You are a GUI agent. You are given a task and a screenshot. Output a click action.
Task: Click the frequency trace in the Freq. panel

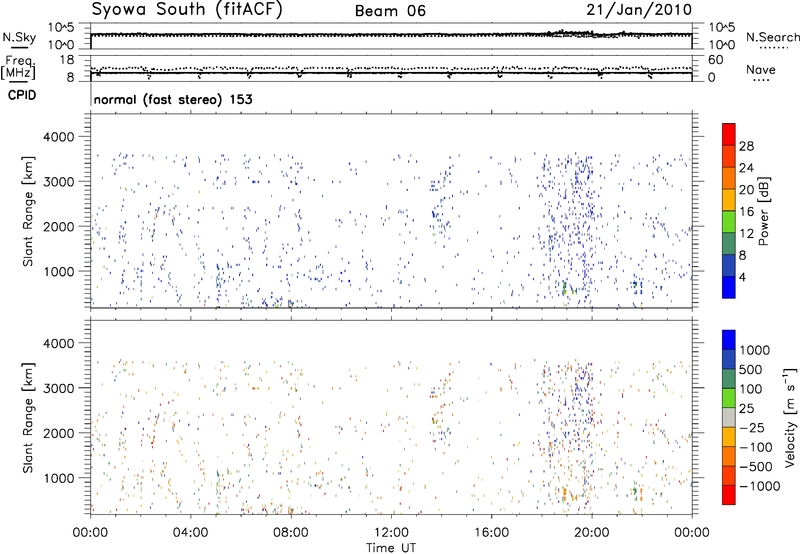(x=391, y=73)
